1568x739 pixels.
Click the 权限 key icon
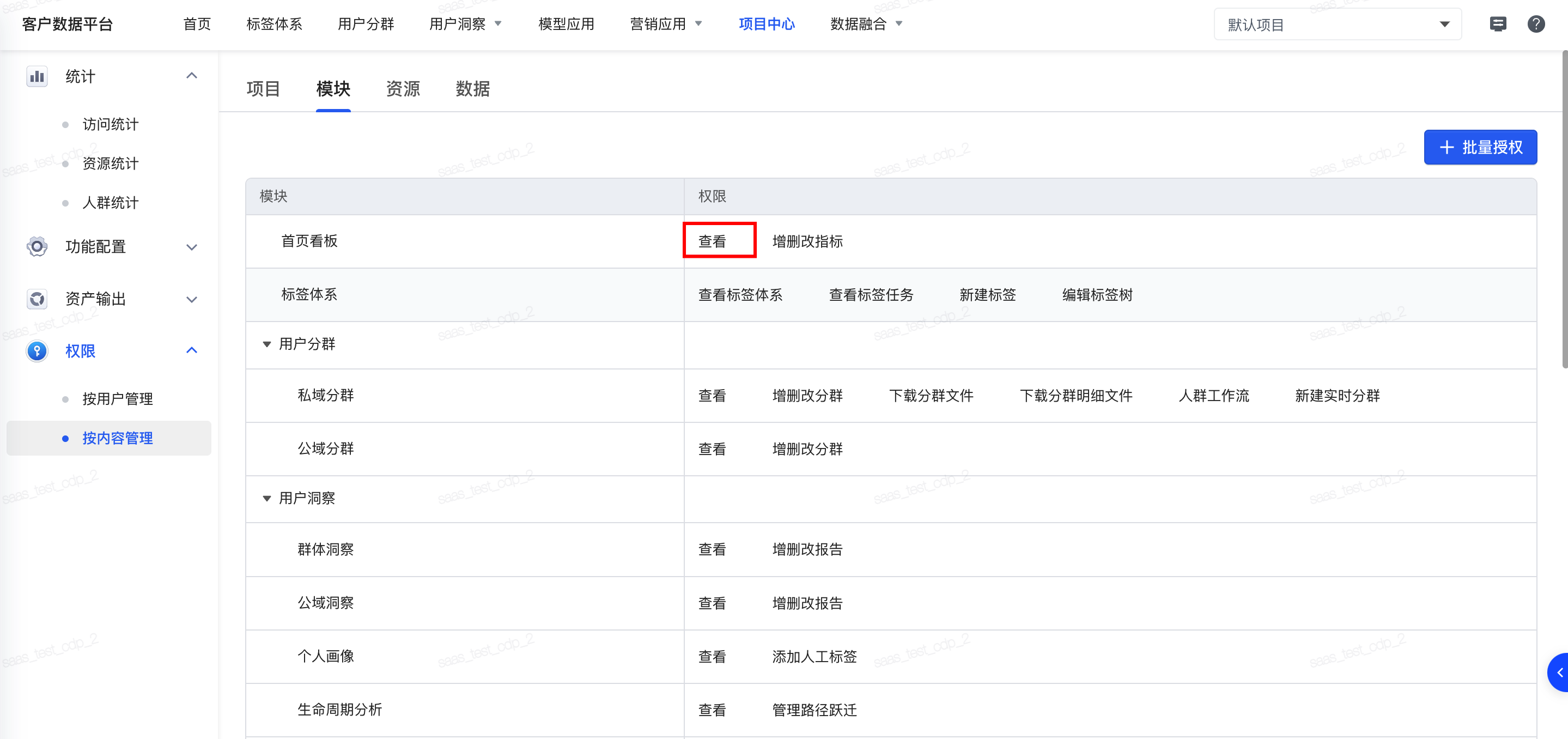37,351
